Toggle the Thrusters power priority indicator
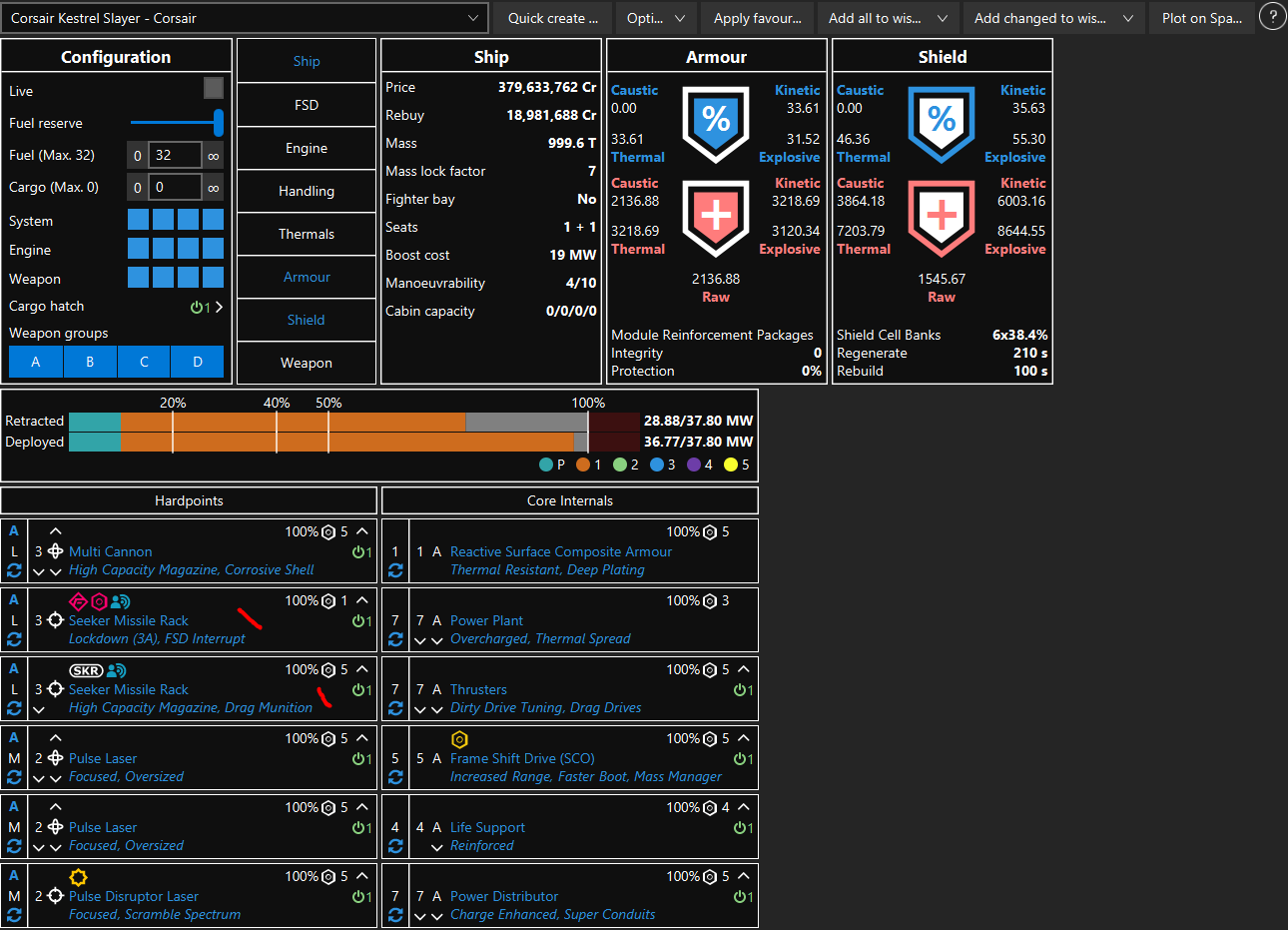Screen dimensions: 1288x930 pyautogui.click(x=744, y=690)
